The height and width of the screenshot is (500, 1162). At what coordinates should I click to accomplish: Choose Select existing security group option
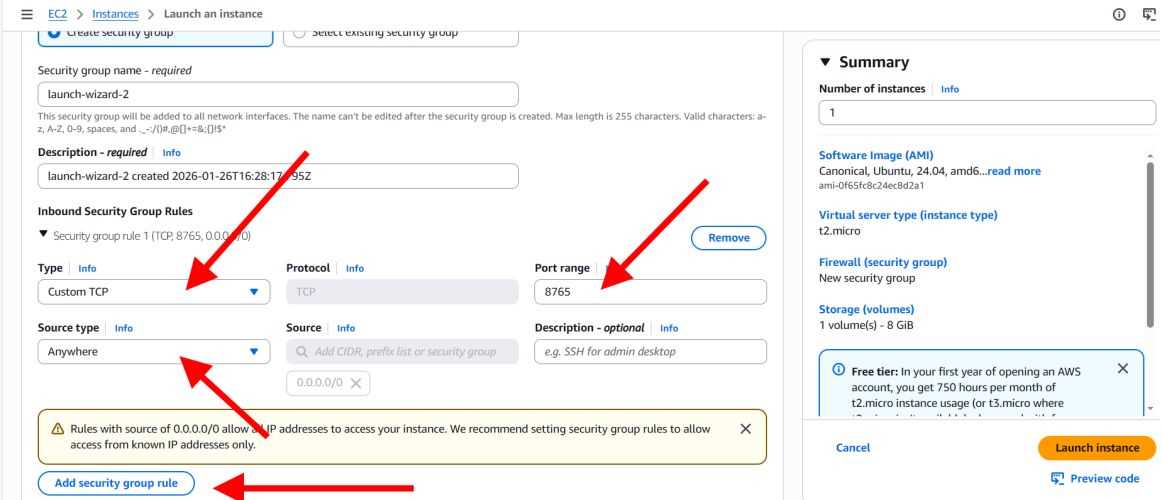click(x=299, y=32)
